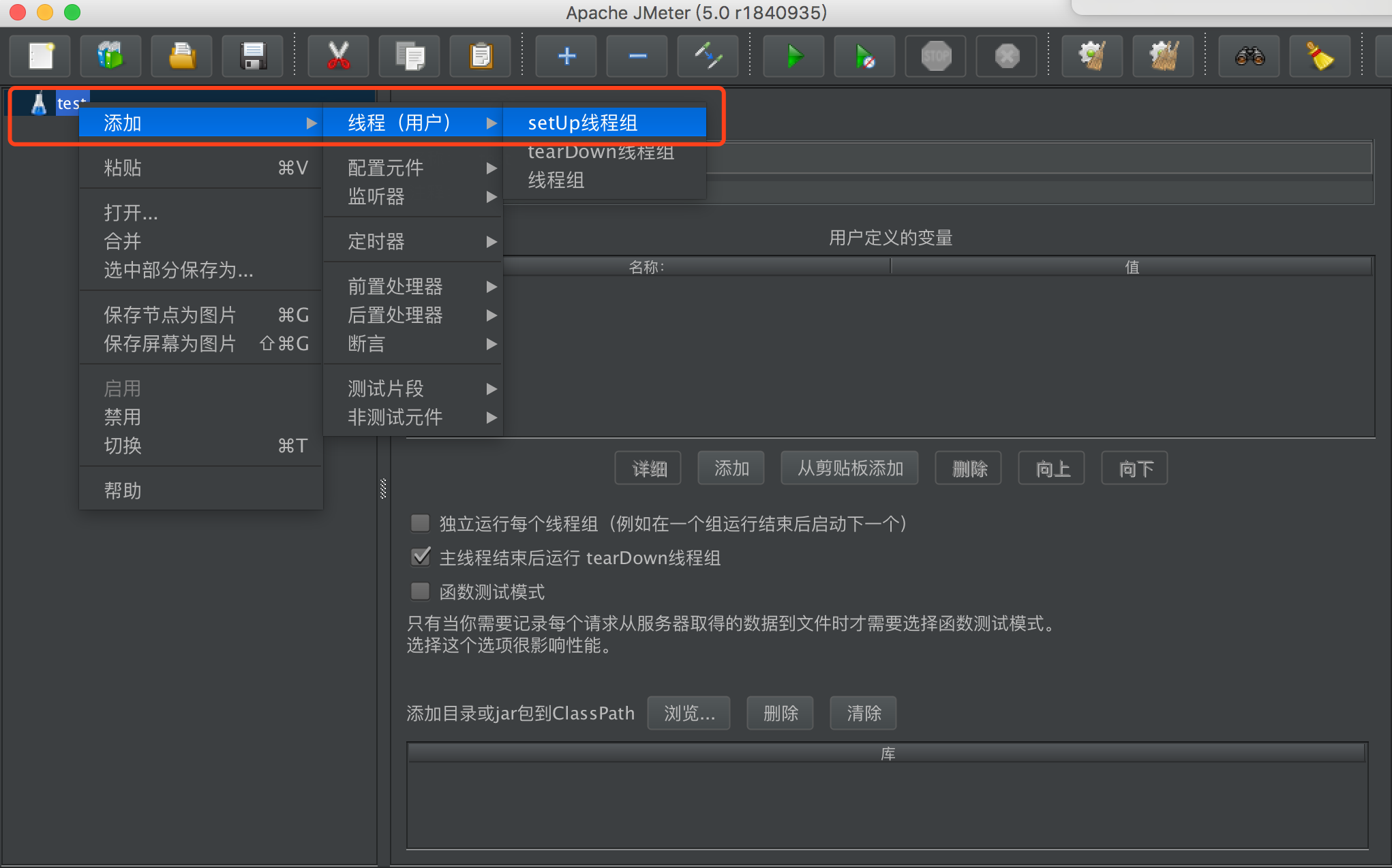Viewport: 1392px width, 868px height.
Task: Click the Start no pauses icon
Action: point(865,56)
